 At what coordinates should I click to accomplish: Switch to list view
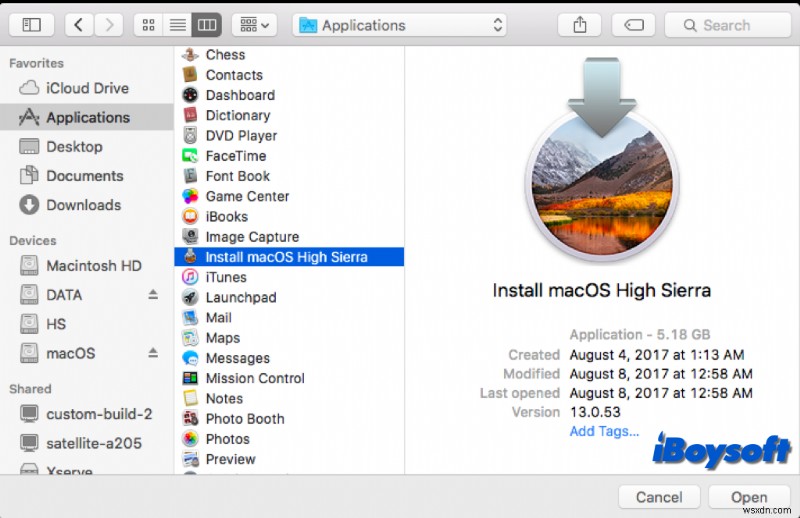(178, 25)
